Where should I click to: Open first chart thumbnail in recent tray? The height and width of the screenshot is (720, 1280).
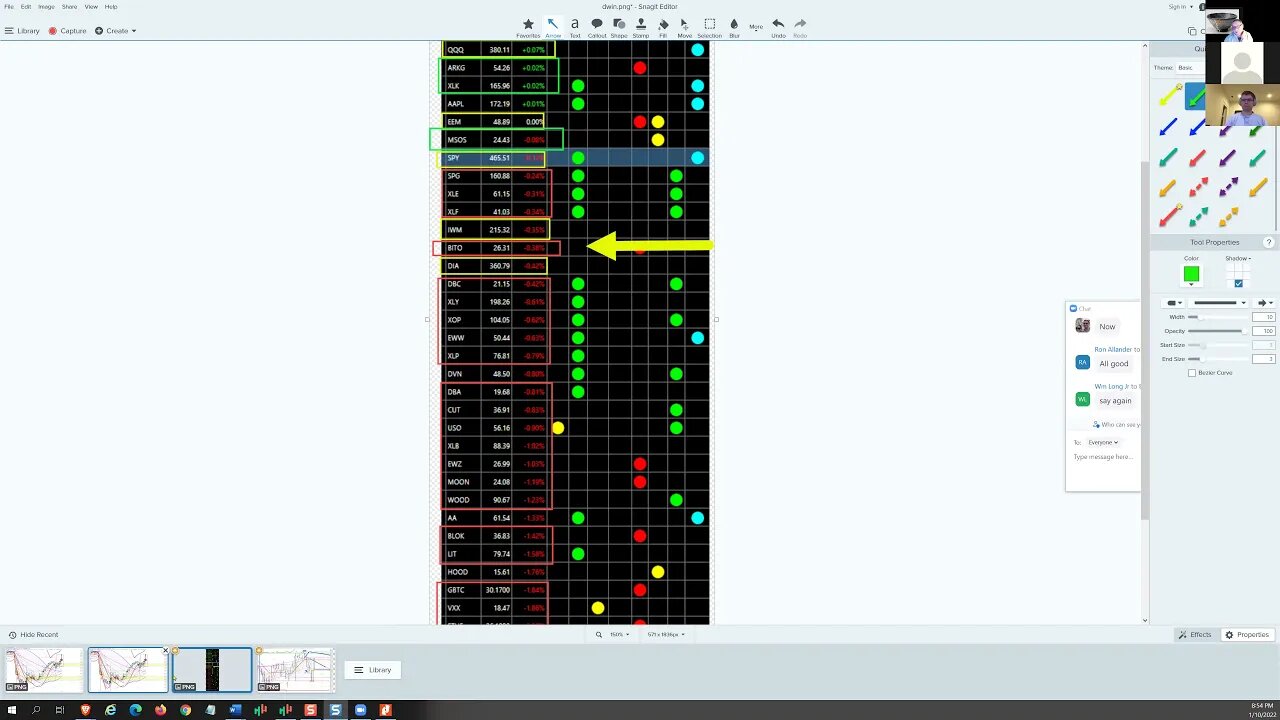44,670
